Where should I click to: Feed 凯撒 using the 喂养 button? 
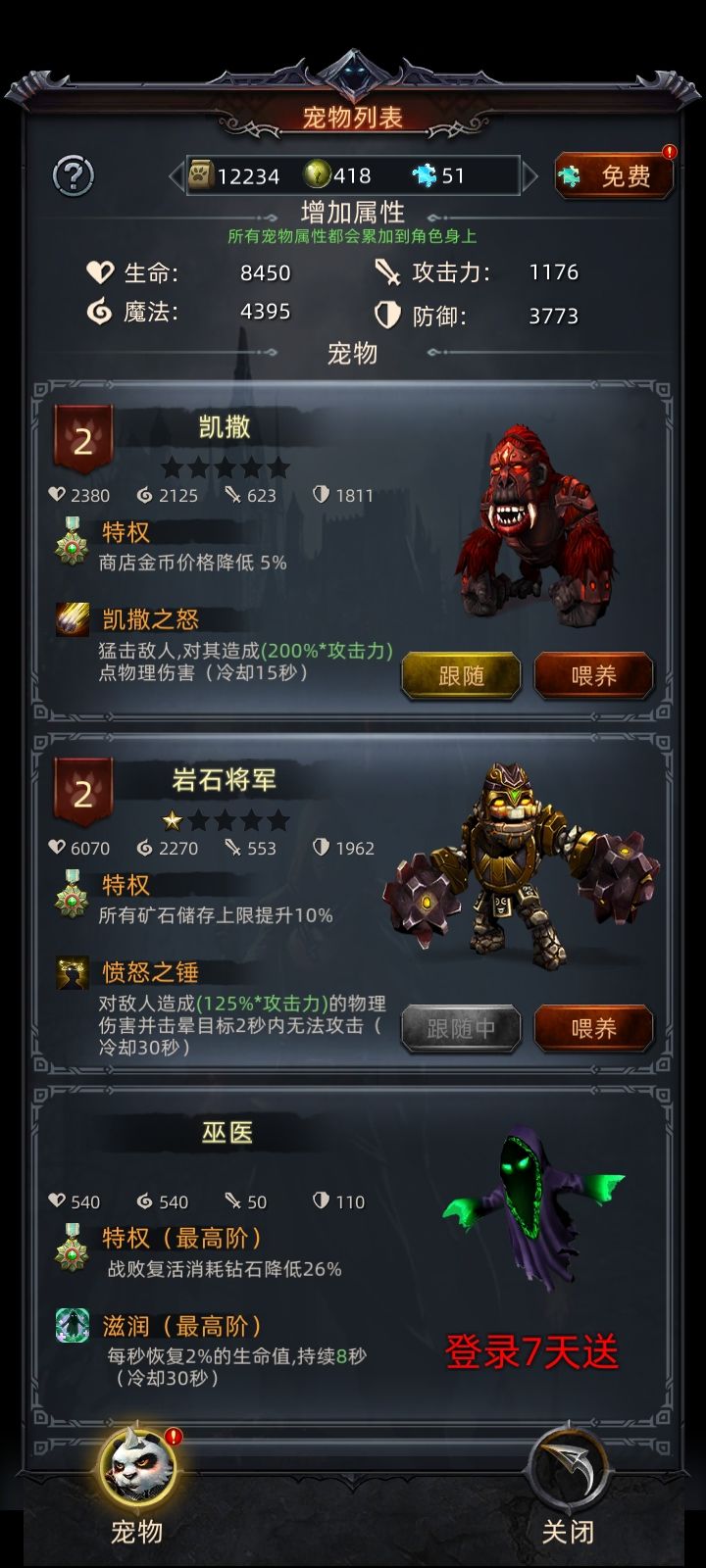(x=593, y=675)
